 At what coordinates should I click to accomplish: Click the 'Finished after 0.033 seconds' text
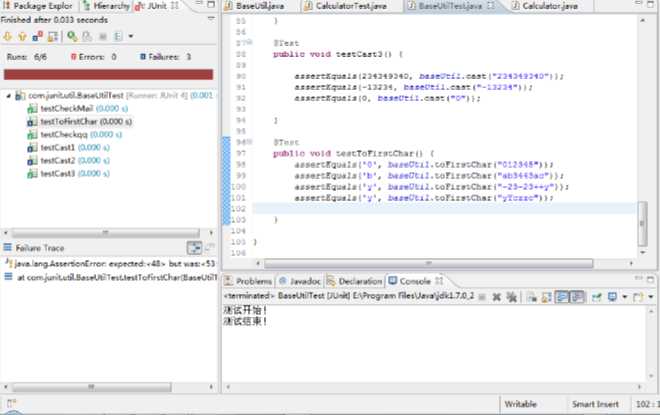(54, 20)
